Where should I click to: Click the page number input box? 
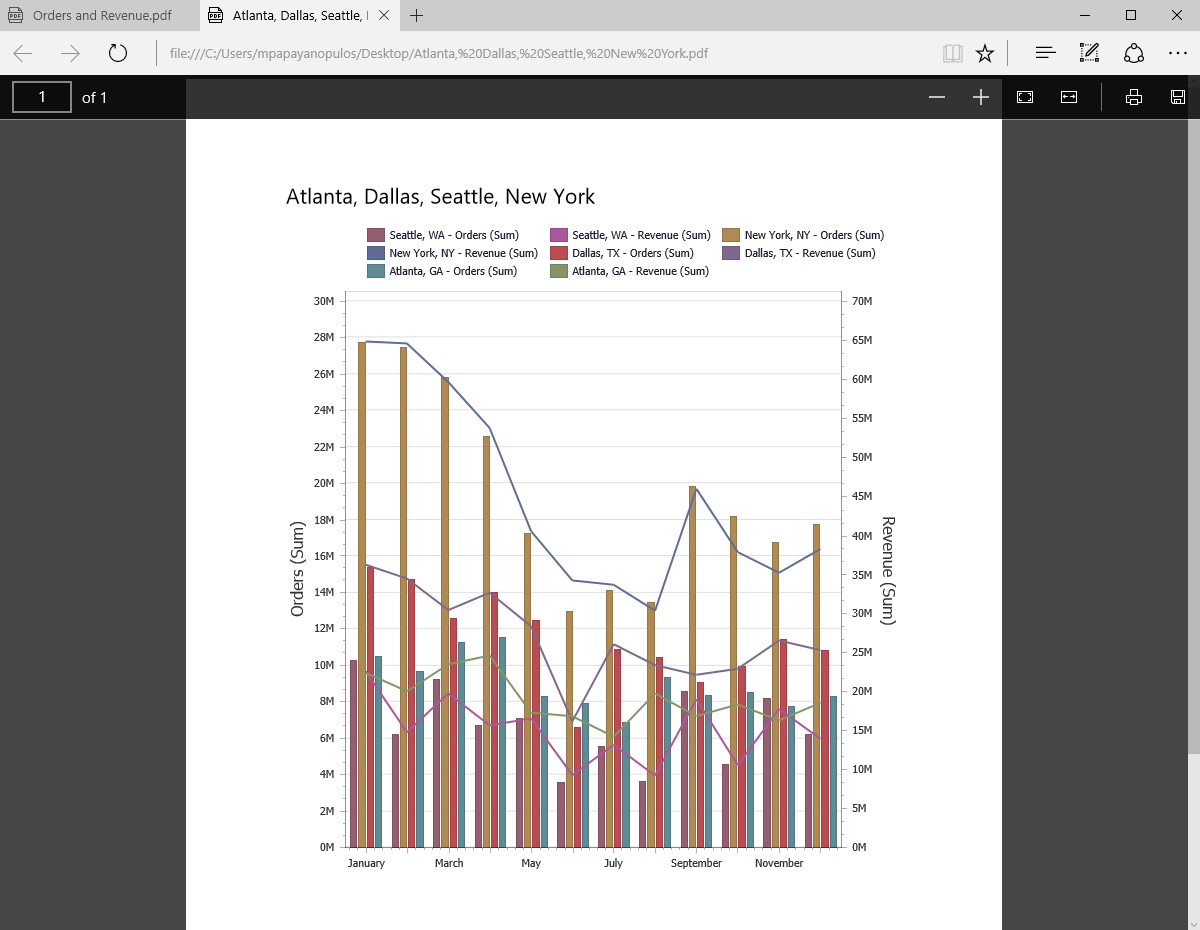42,97
